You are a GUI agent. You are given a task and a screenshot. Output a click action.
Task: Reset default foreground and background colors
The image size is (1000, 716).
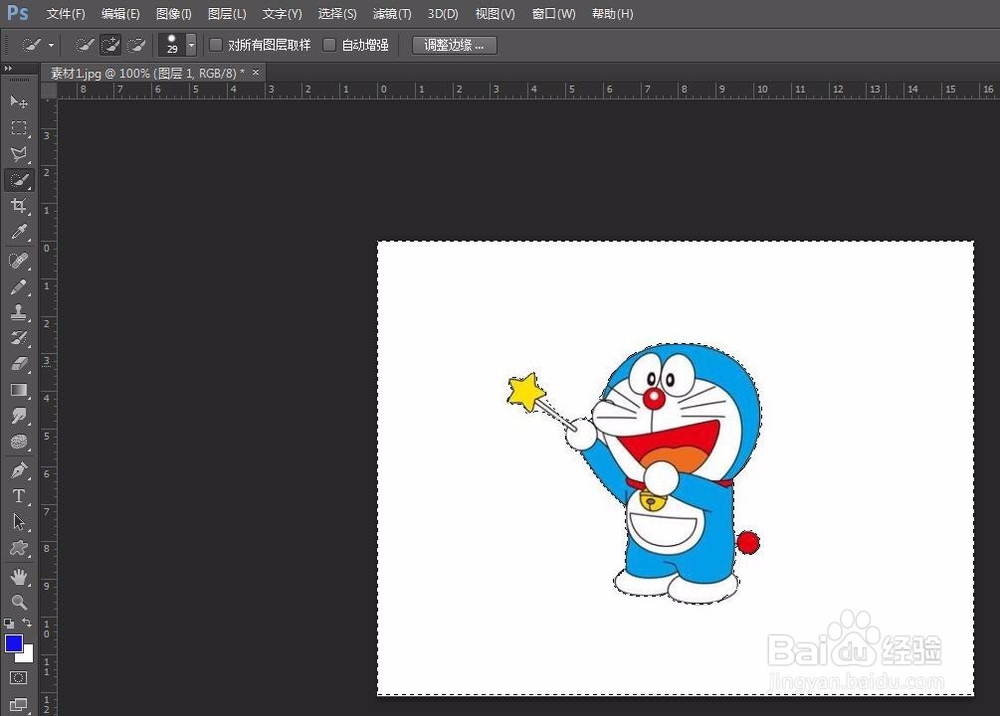[x=9, y=624]
